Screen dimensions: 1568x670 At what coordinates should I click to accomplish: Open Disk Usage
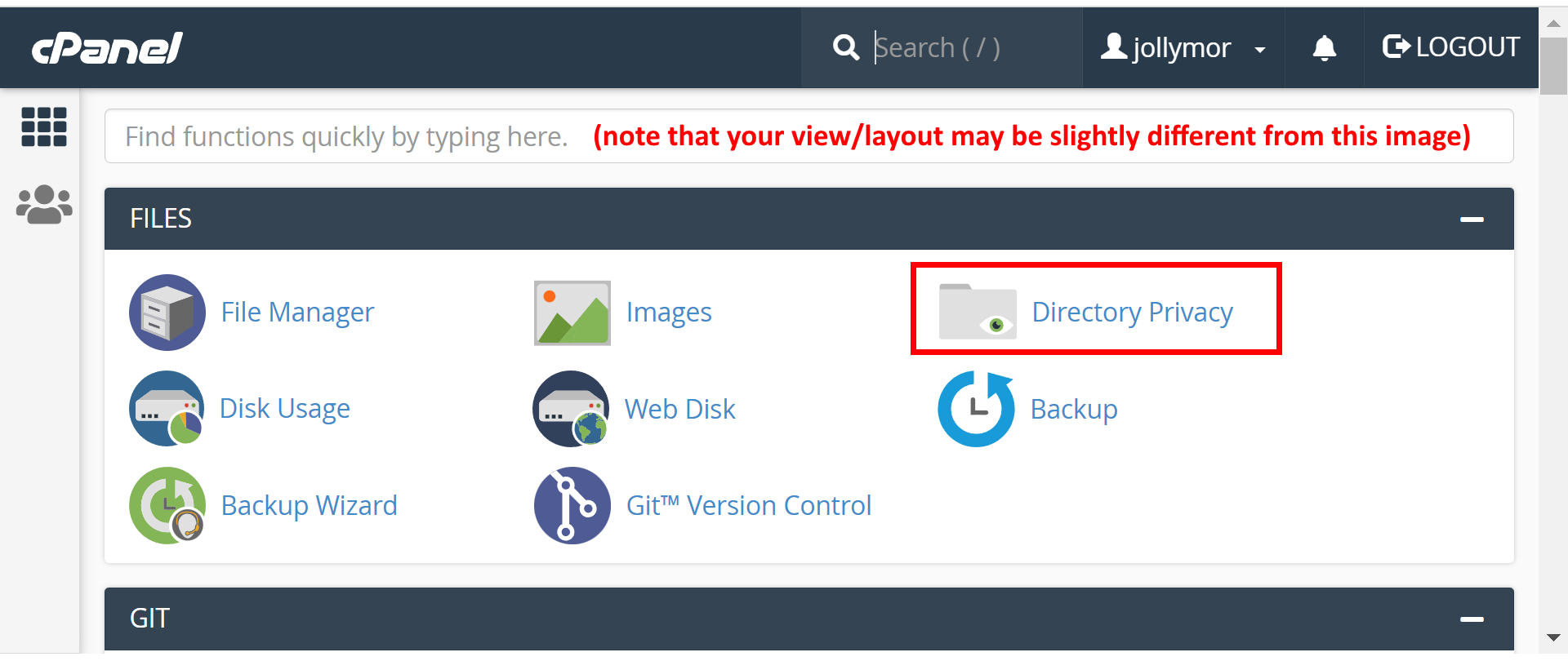[x=167, y=408]
